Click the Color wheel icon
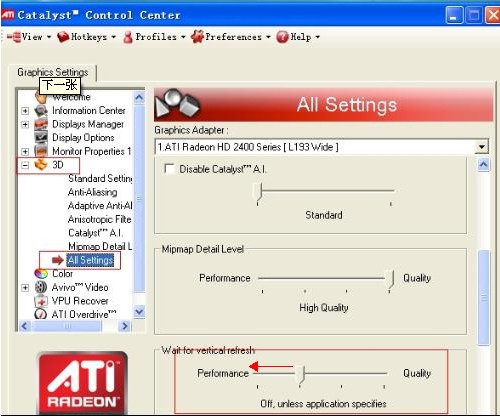 41,274
